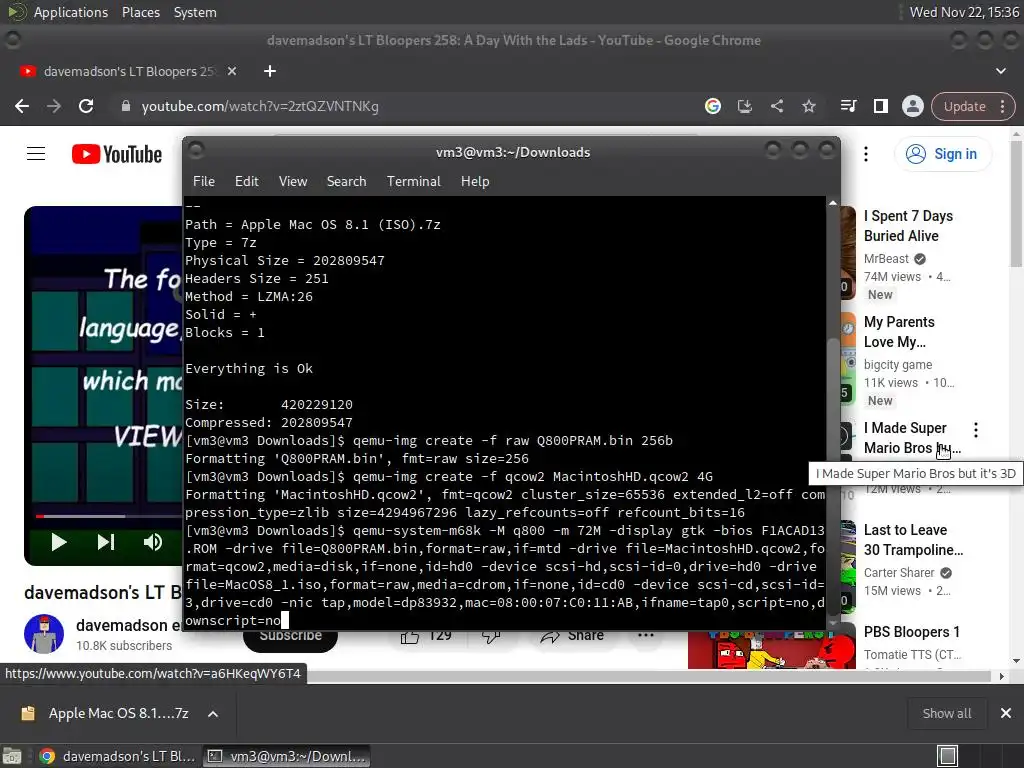Switch to Chrome window in taskbar
Screen dimensions: 1024x768
click(x=118, y=756)
